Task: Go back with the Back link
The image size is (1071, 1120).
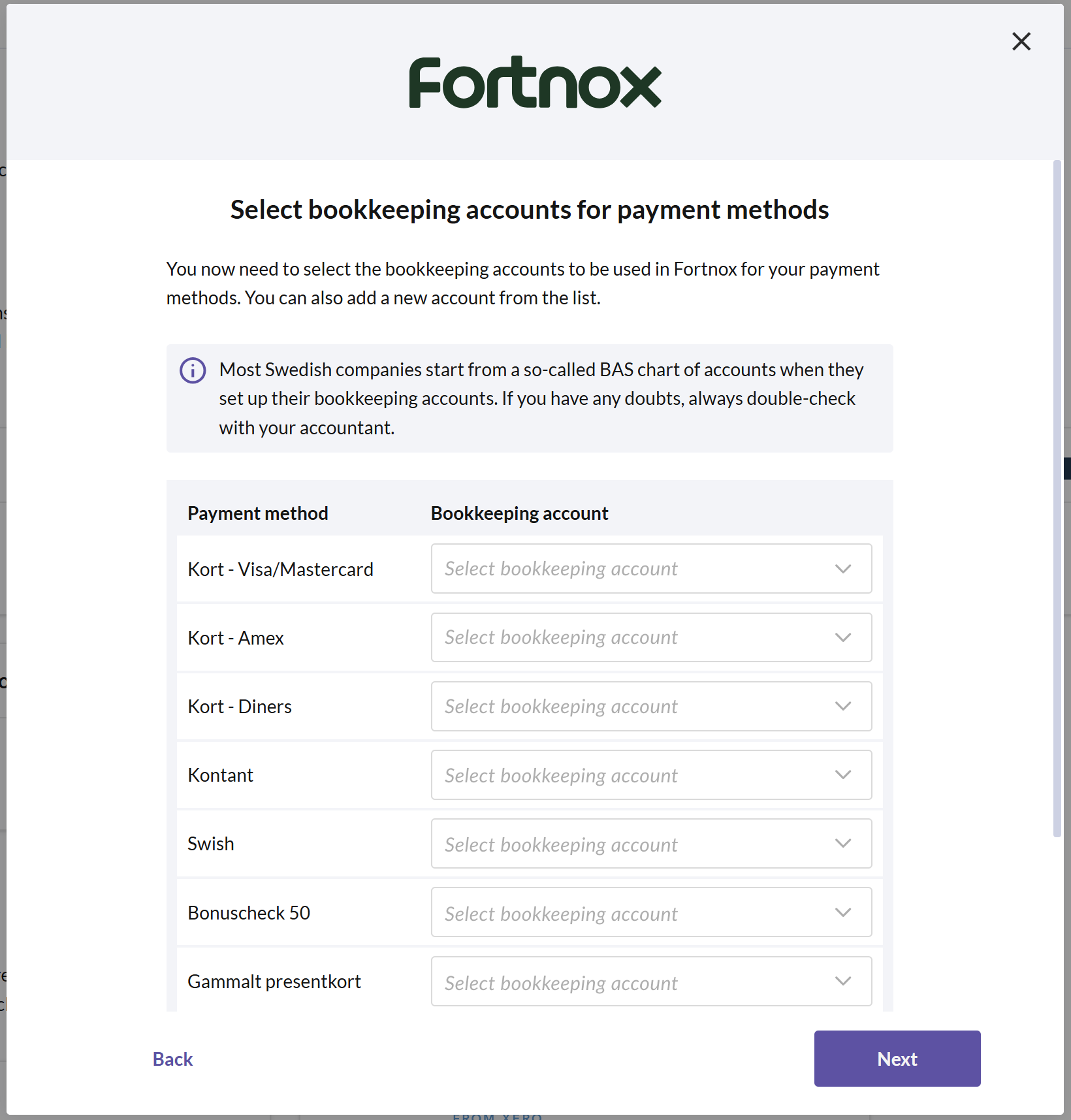Action: coord(172,1059)
